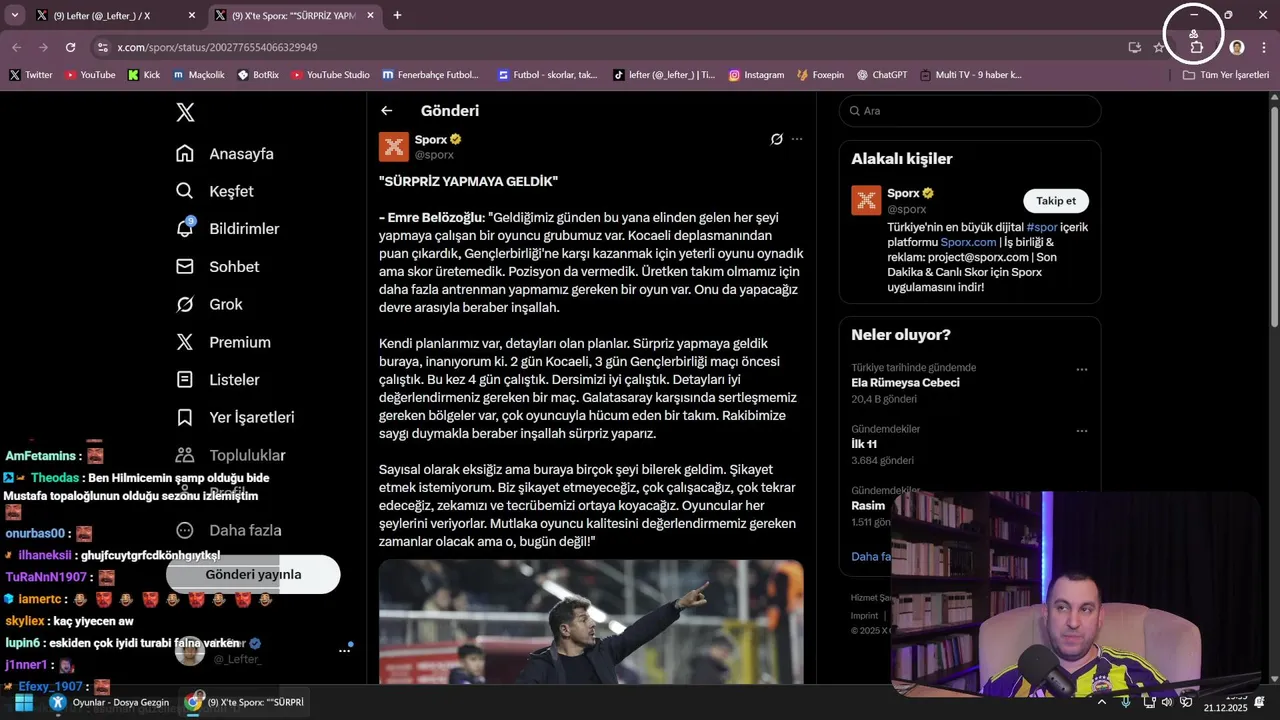The image size is (1280, 720).
Task: Click the back arrow next to Gönderi
Action: pos(387,111)
